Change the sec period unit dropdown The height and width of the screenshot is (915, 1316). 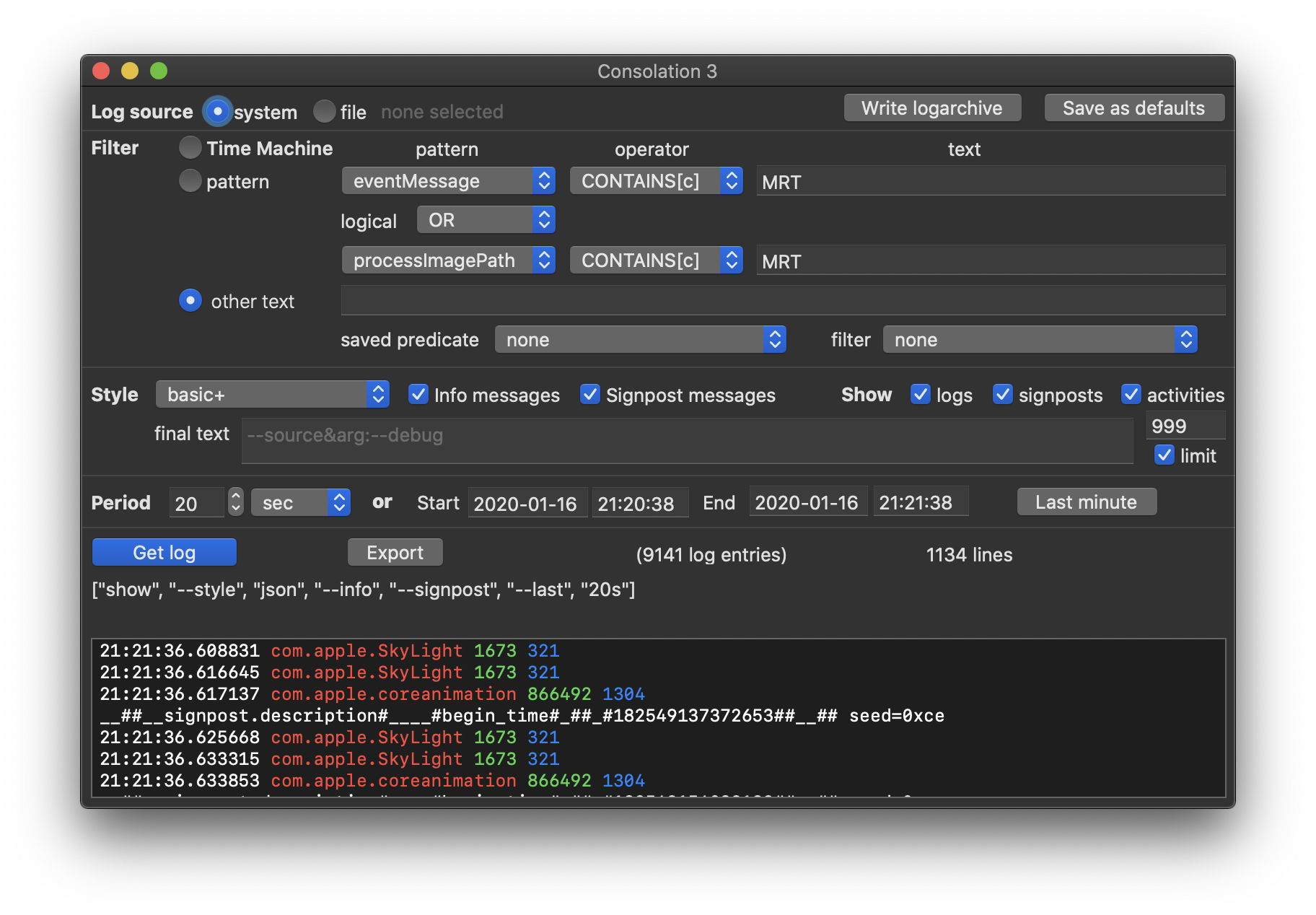click(300, 503)
